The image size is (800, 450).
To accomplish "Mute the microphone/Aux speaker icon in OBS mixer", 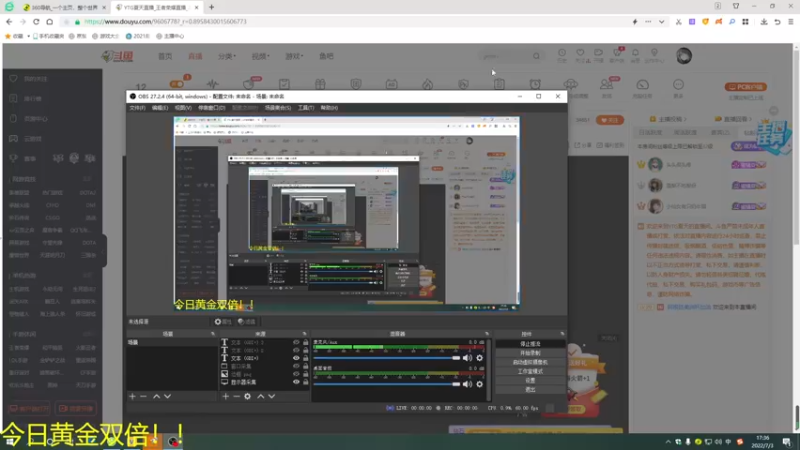I will [467, 358].
